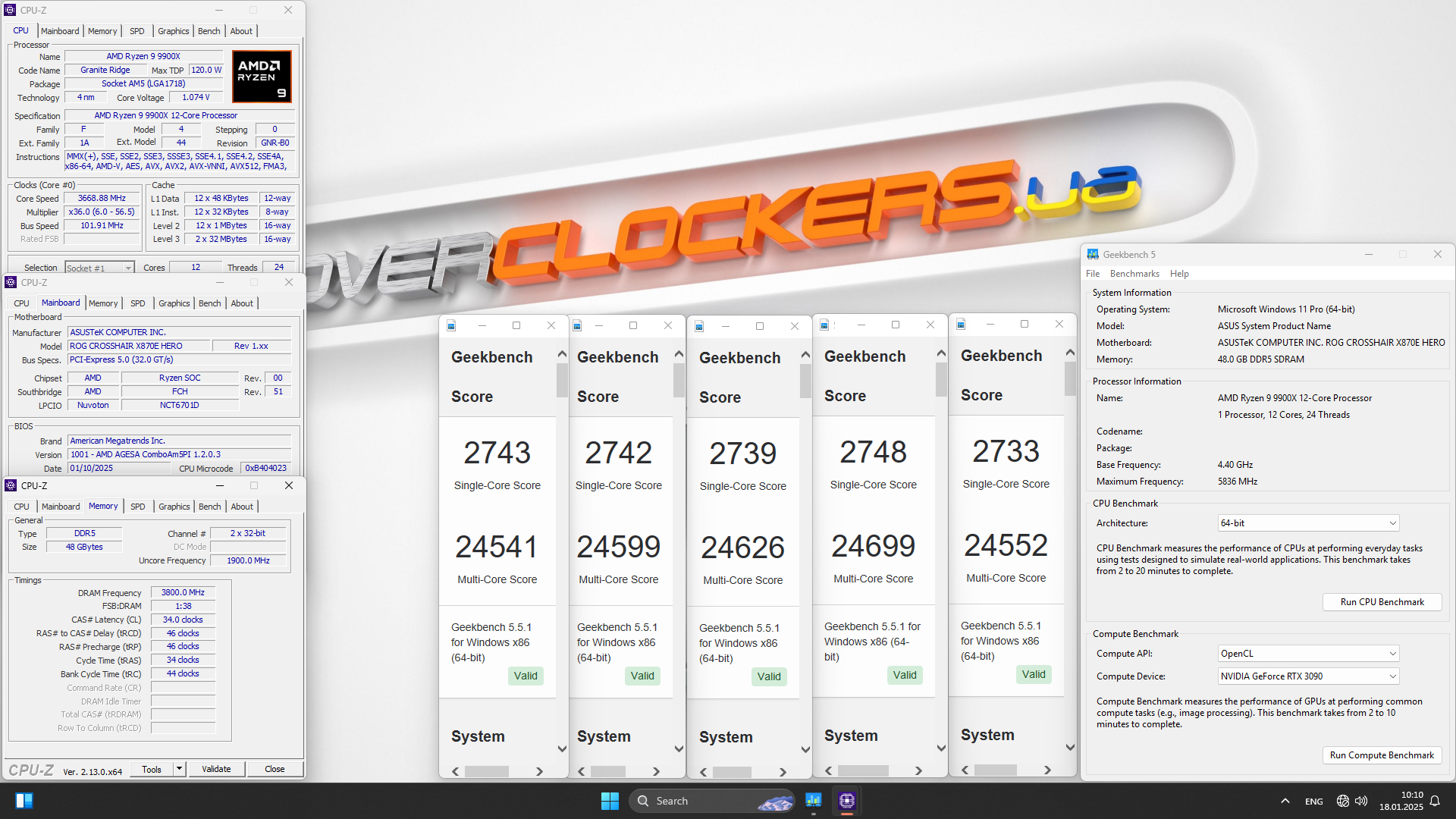Scroll down in Geekbench results panel
The image size is (1456, 819).
(x=558, y=748)
